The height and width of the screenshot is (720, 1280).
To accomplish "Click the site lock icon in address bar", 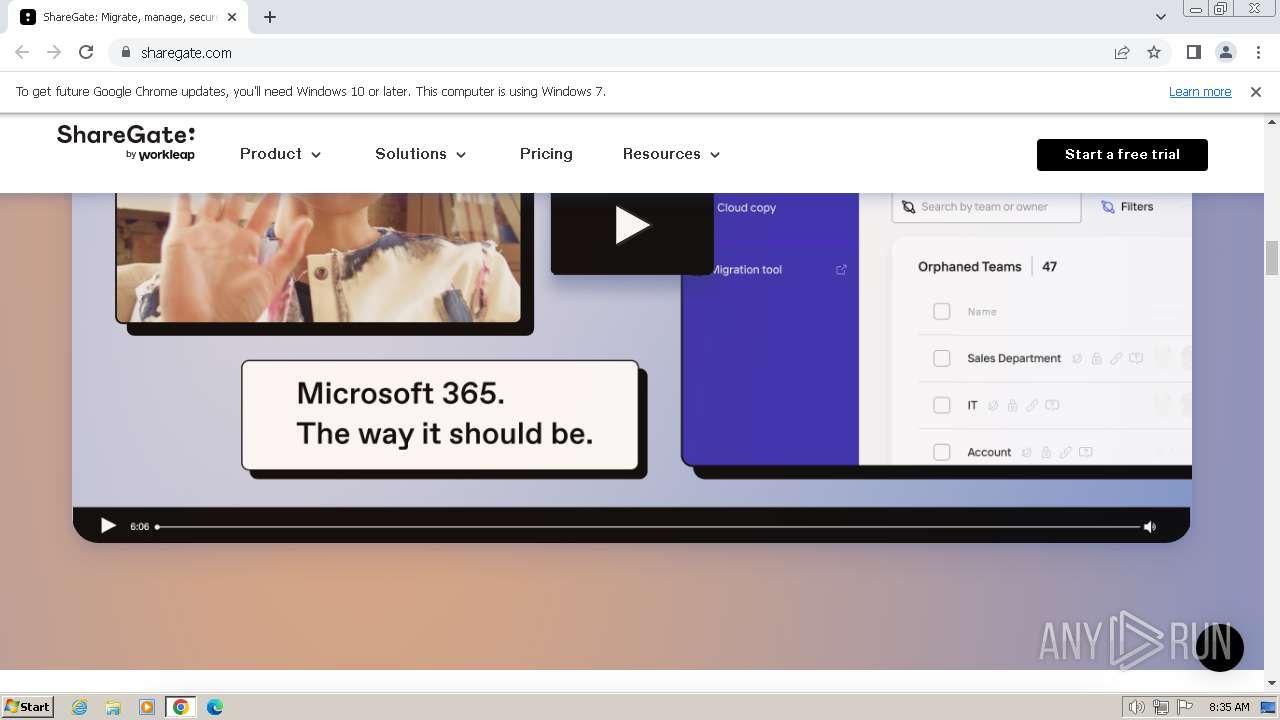I will pyautogui.click(x=125, y=52).
